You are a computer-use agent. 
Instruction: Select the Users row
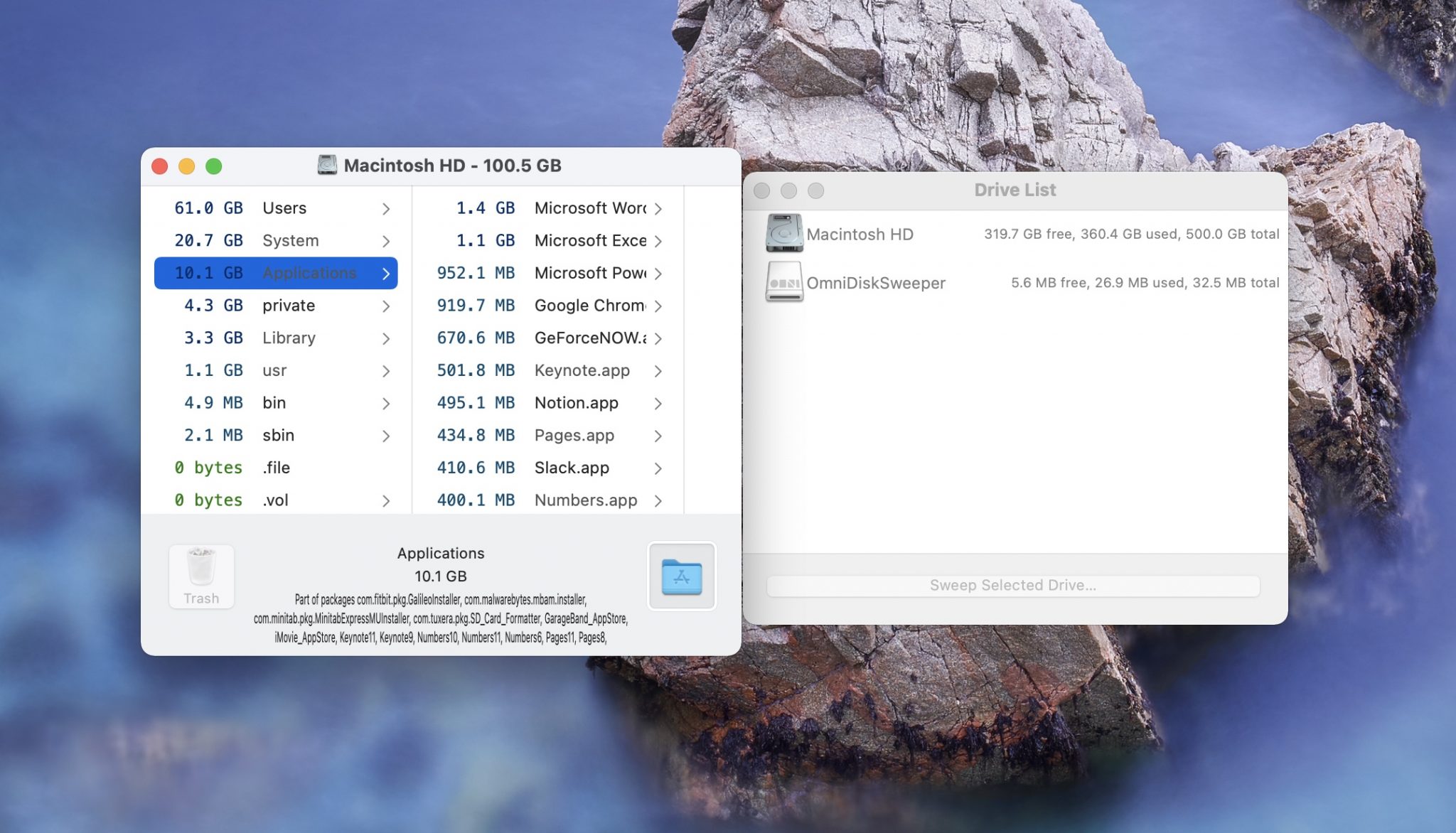pyautogui.click(x=276, y=208)
